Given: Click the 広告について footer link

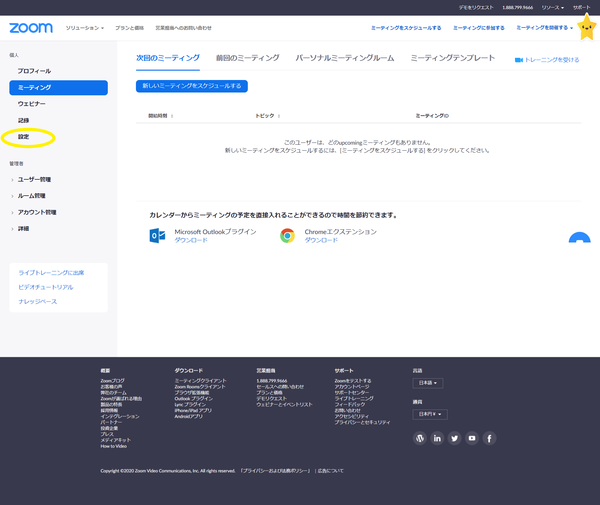Looking at the screenshot, I should [x=331, y=471].
